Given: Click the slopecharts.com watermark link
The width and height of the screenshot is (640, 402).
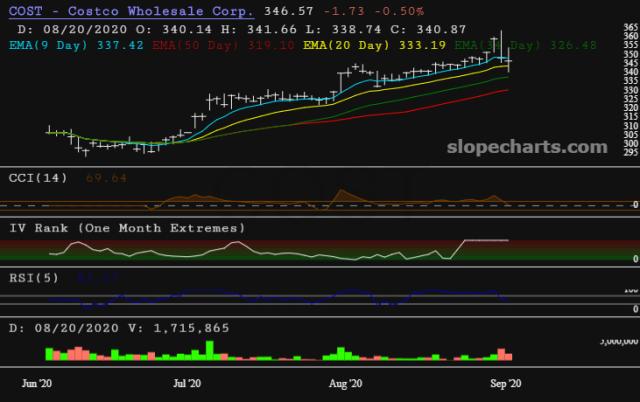Looking at the screenshot, I should click(x=536, y=146).
